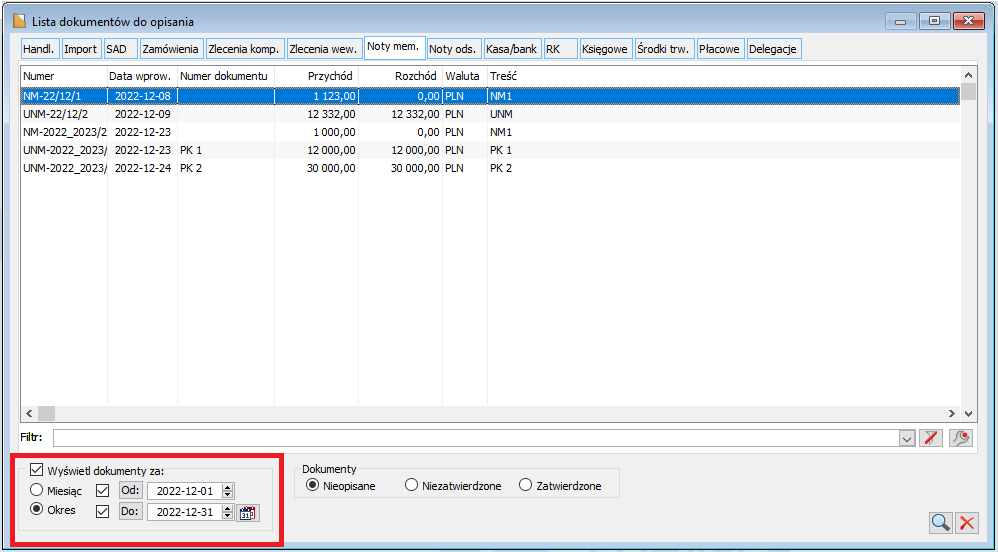Select the Nieopisane documents option

313,486
